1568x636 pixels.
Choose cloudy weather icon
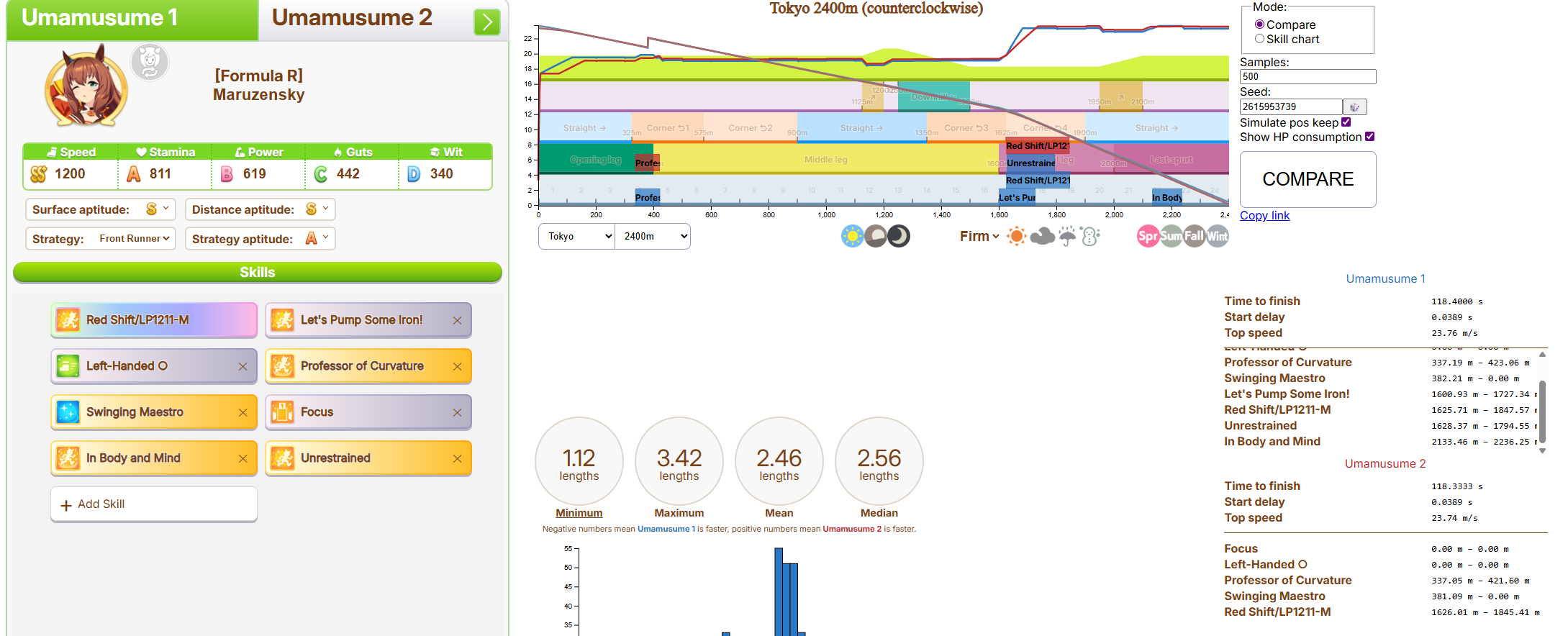point(1042,236)
